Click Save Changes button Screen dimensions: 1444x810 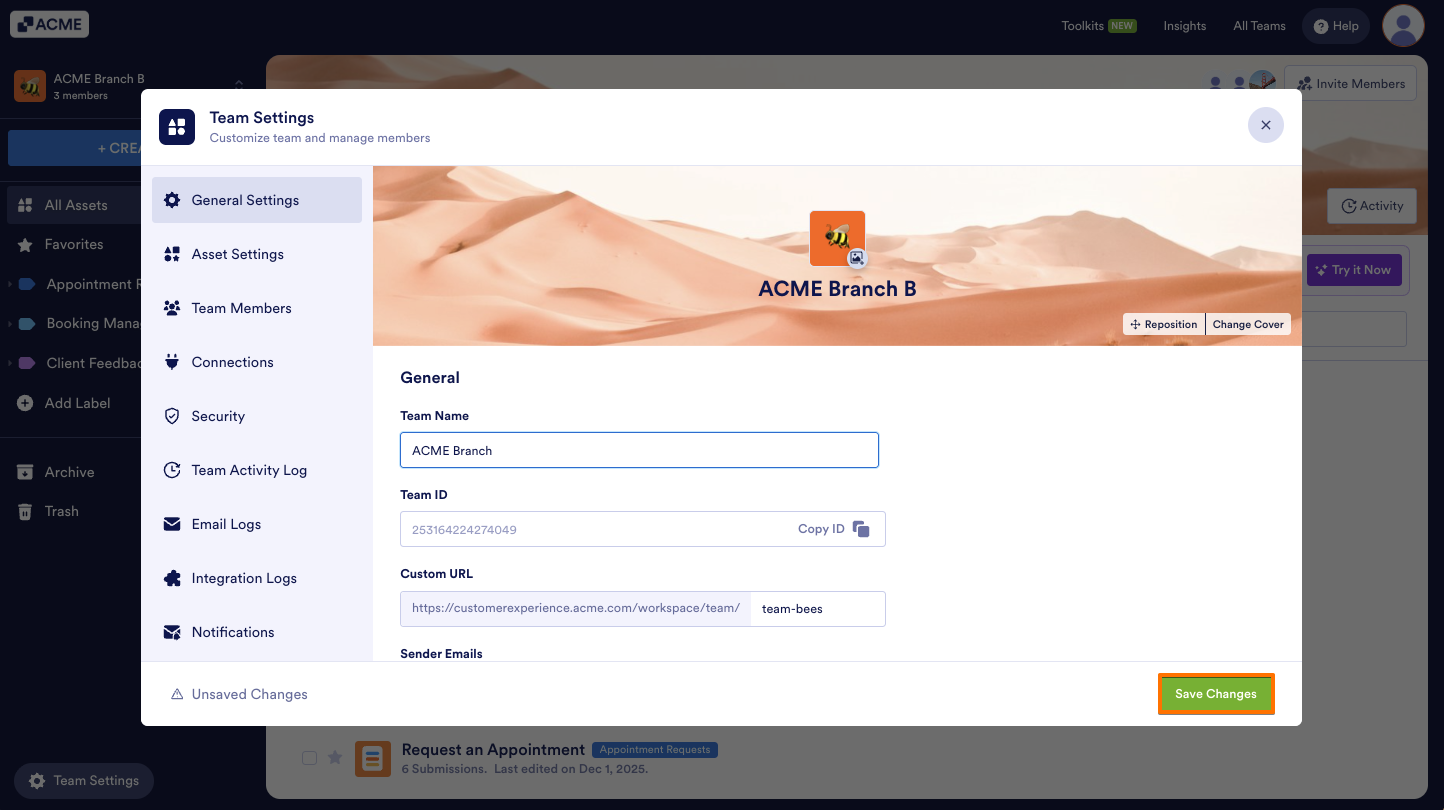tap(1216, 694)
